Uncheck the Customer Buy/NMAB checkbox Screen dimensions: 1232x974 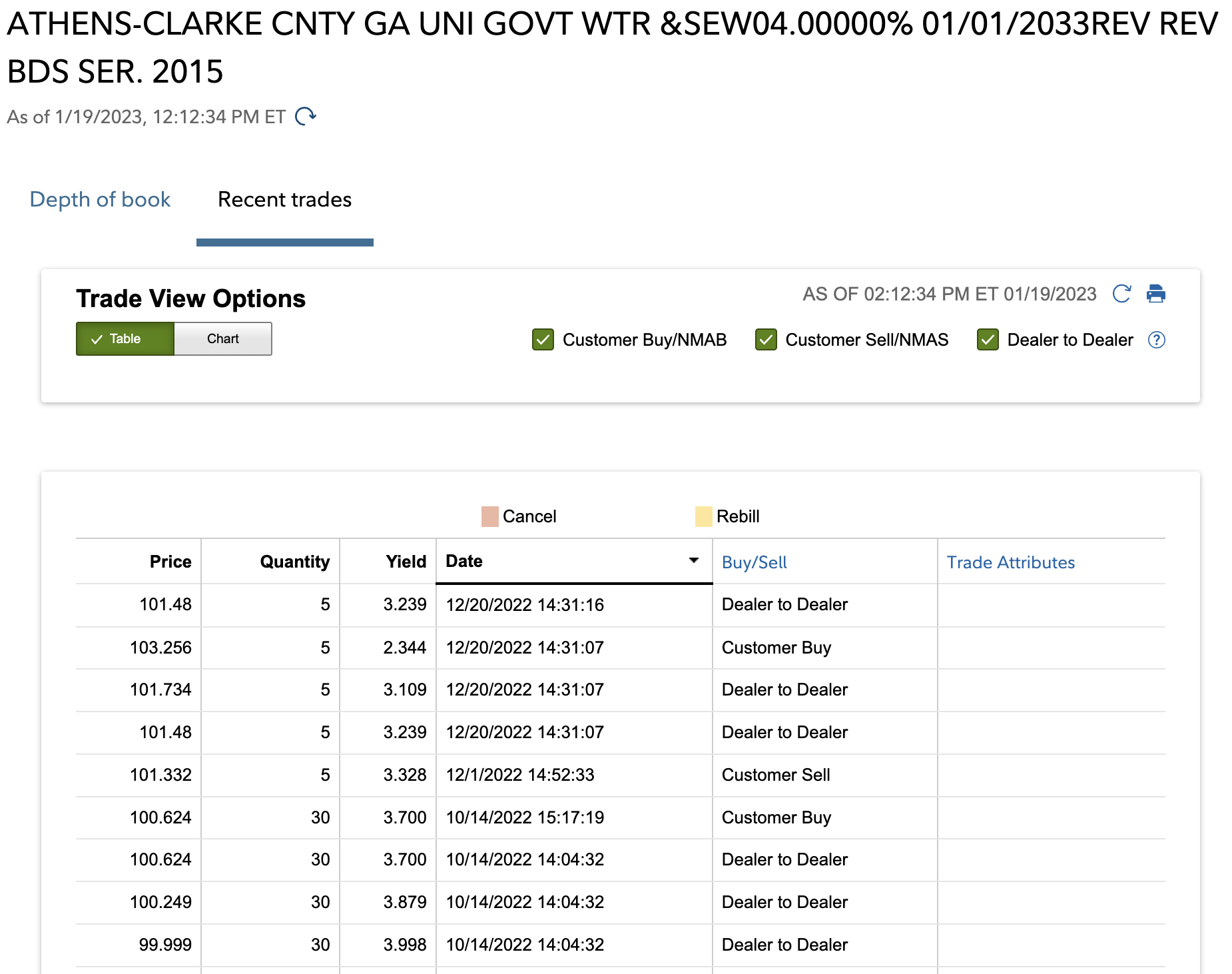tap(543, 340)
